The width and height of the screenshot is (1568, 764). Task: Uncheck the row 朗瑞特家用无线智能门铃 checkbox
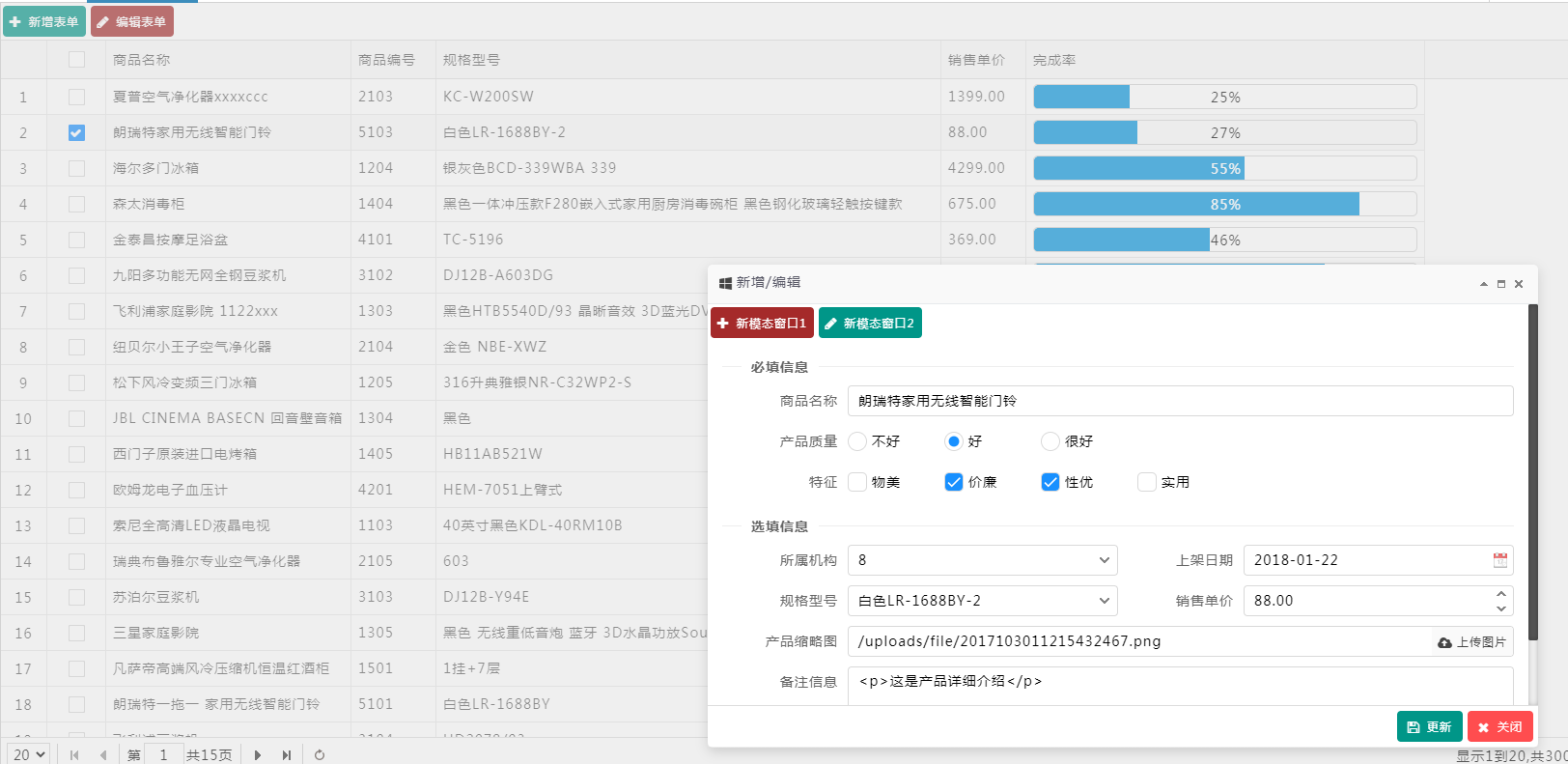(x=76, y=132)
